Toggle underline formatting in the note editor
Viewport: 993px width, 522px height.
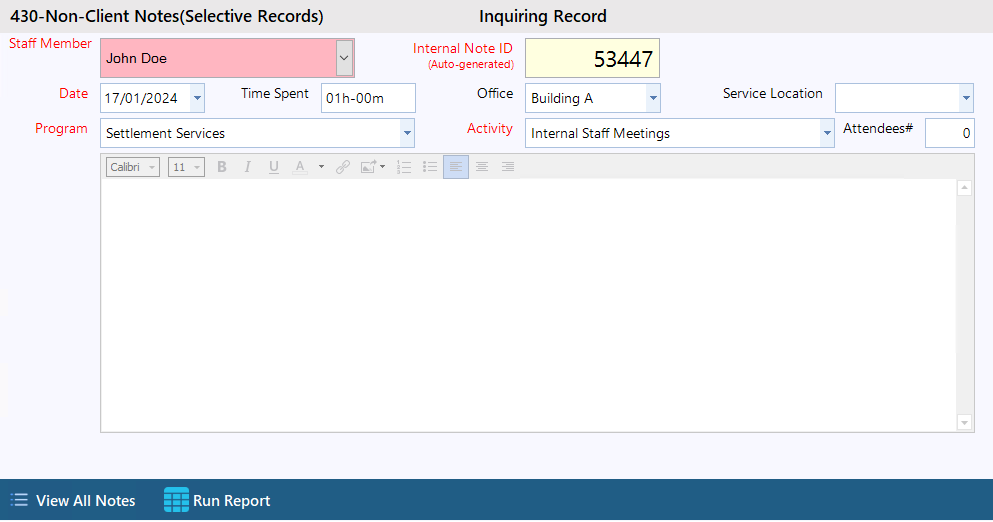pos(273,167)
